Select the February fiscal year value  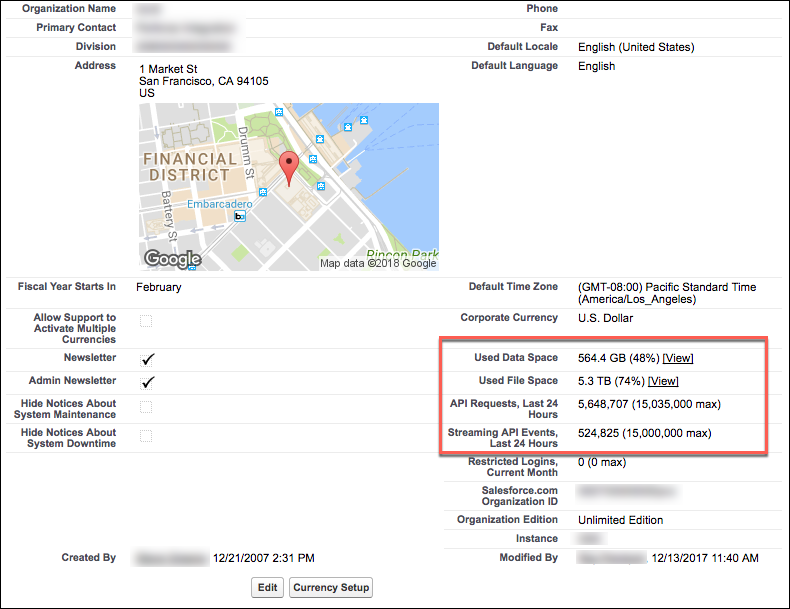(x=158, y=287)
